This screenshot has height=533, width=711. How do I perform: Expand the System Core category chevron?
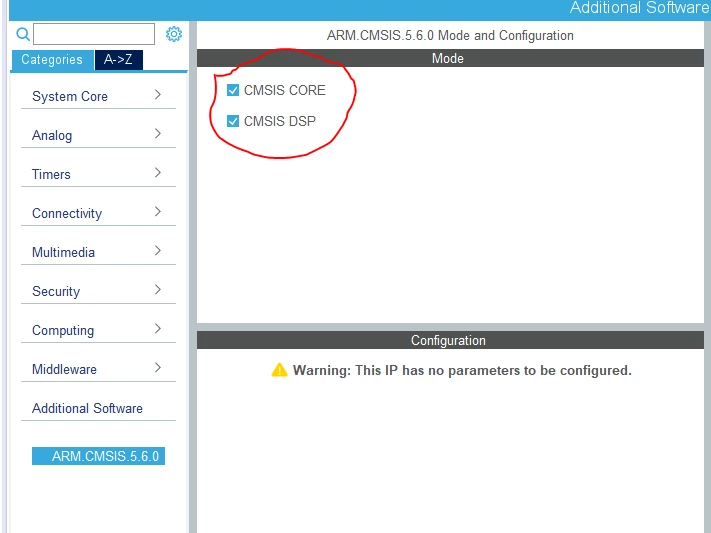point(158,95)
